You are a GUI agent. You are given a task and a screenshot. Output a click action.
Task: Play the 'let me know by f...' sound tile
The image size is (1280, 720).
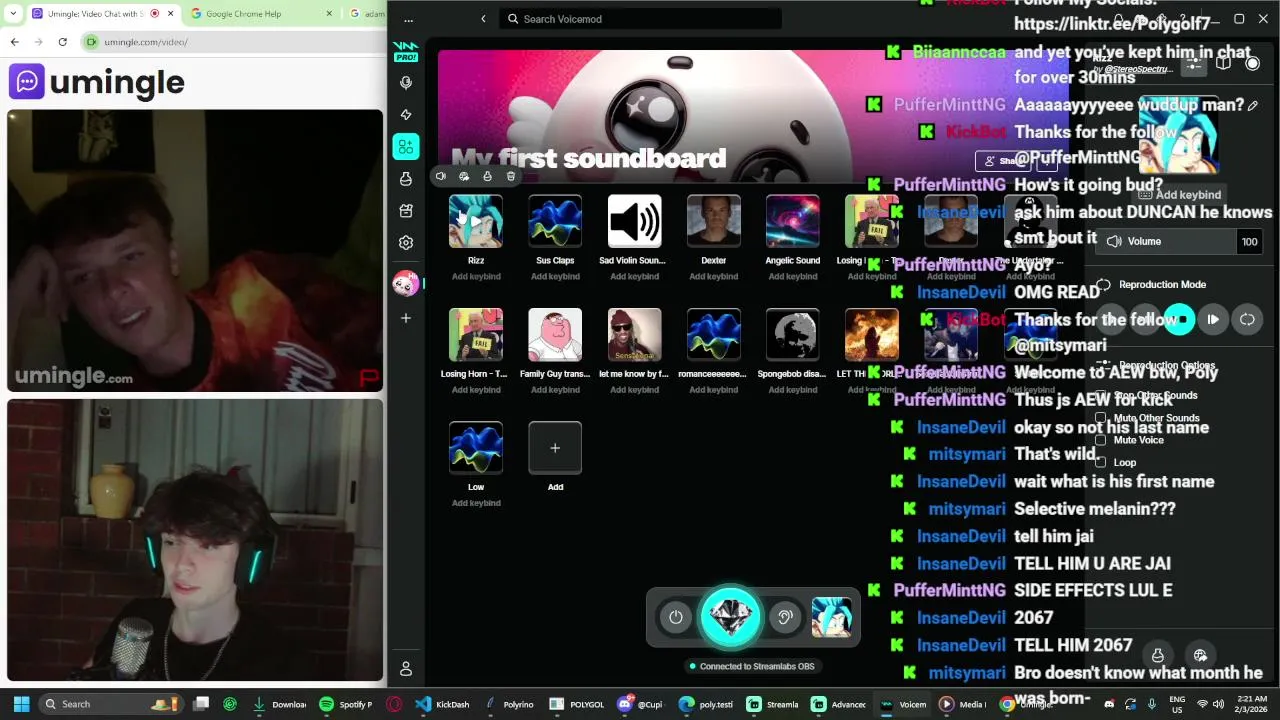pyautogui.click(x=634, y=334)
